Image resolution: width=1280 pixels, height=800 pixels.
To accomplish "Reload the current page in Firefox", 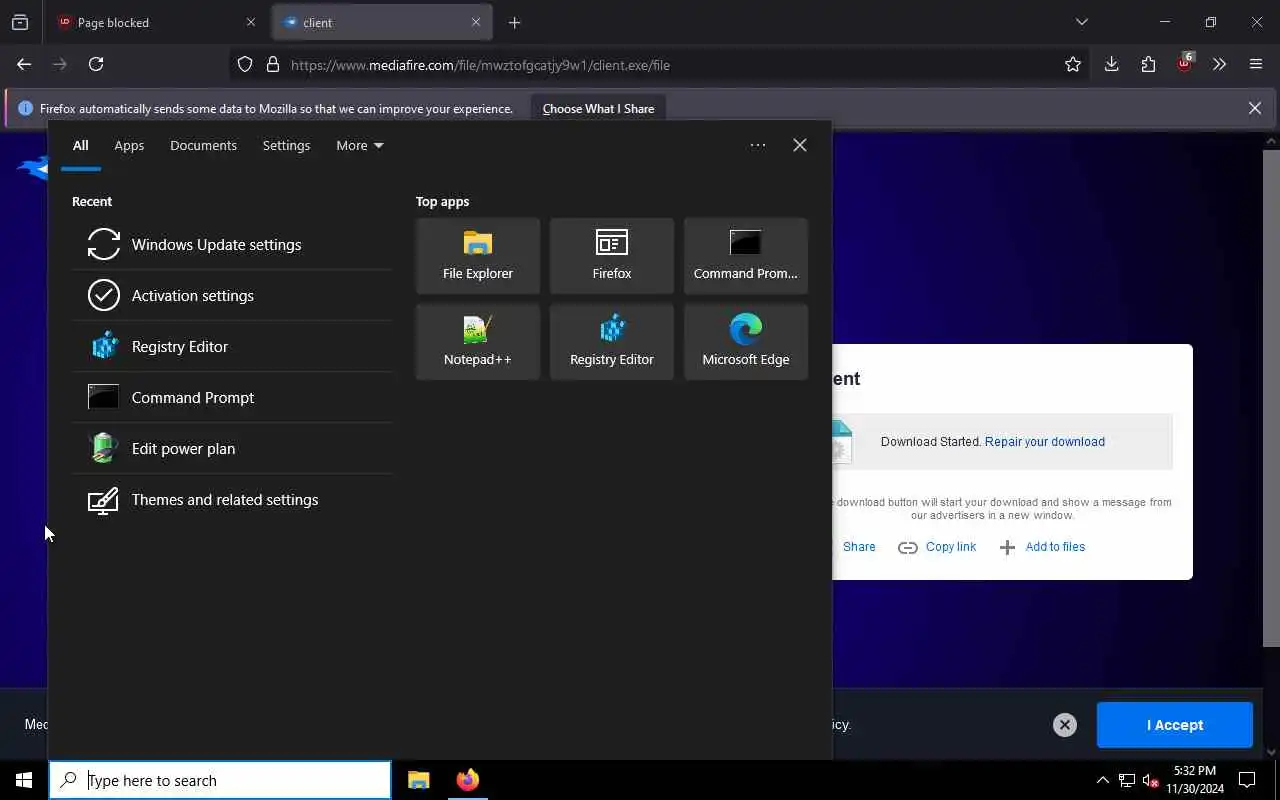I will coord(96,64).
